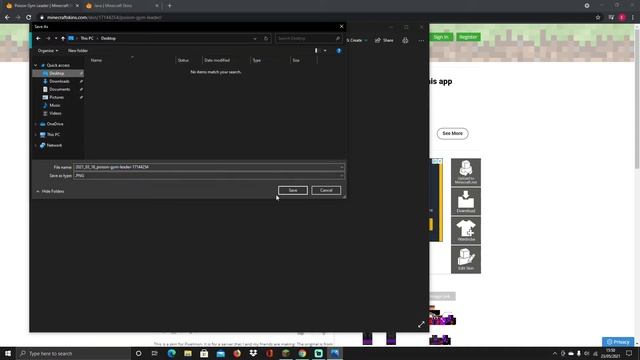Click the Cancel button in Save As dialog
The height and width of the screenshot is (360, 640).
(326, 190)
